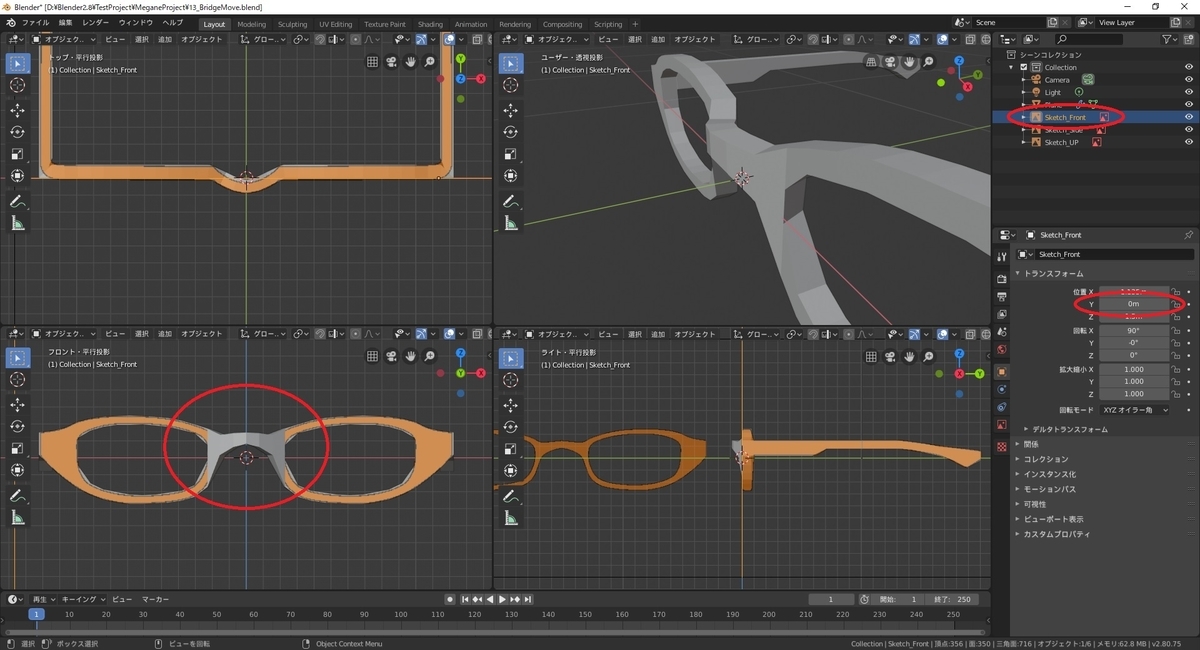
Task: Select the Transform tool in user perspective viewport
Action: 510,176
